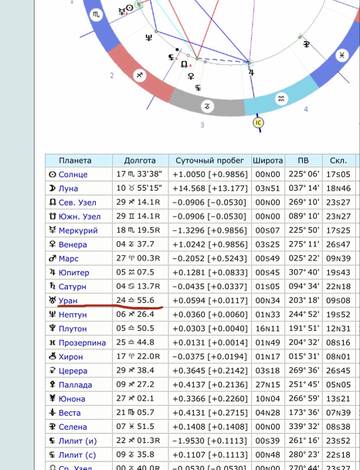Image resolution: width=360 pixels, height=470 pixels.
Task: Select Pluto latitude value 16N11
Action: 268,328
